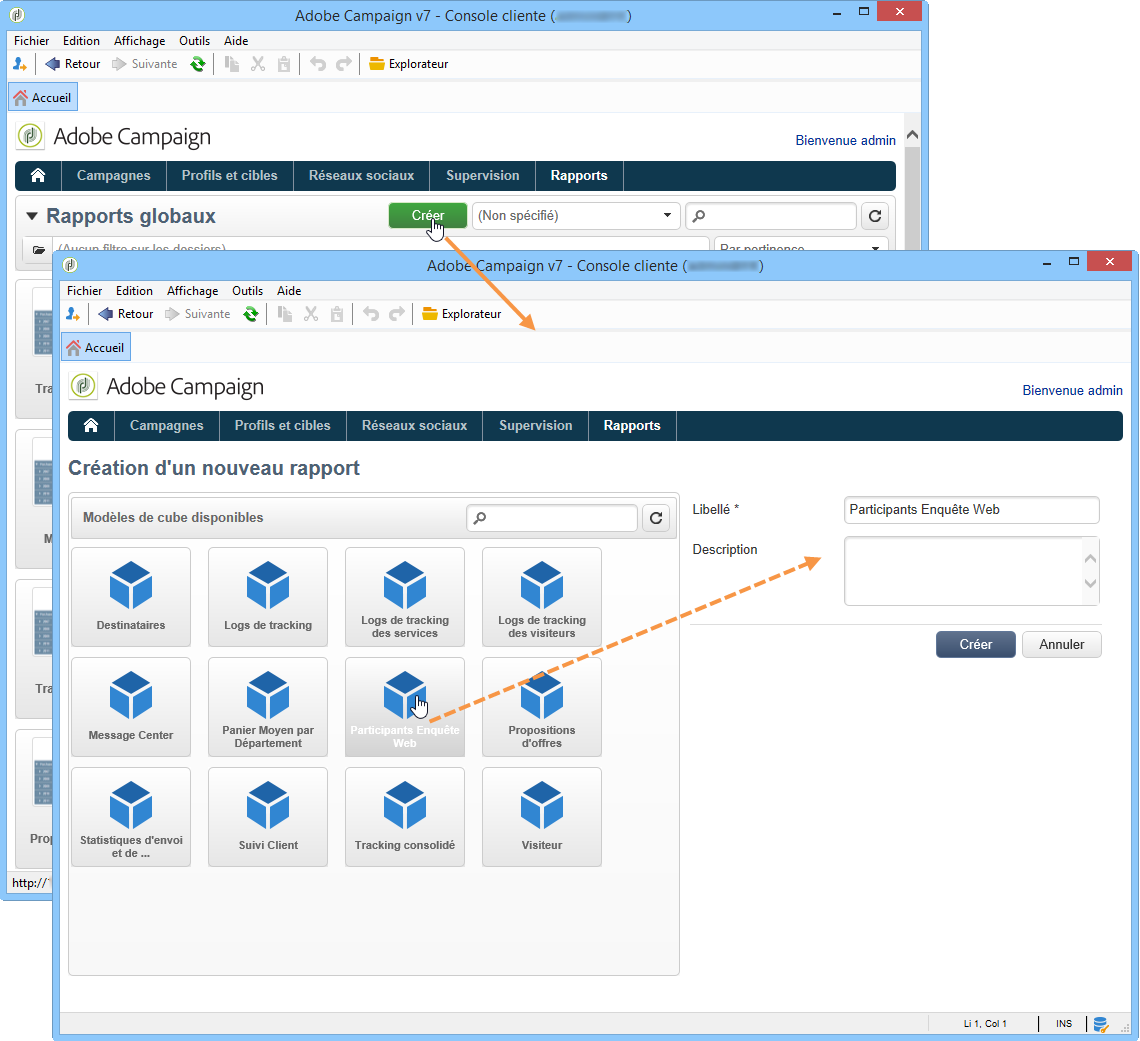Click Retour arrow in front window
This screenshot has width=1140, height=1041.
click(126, 314)
